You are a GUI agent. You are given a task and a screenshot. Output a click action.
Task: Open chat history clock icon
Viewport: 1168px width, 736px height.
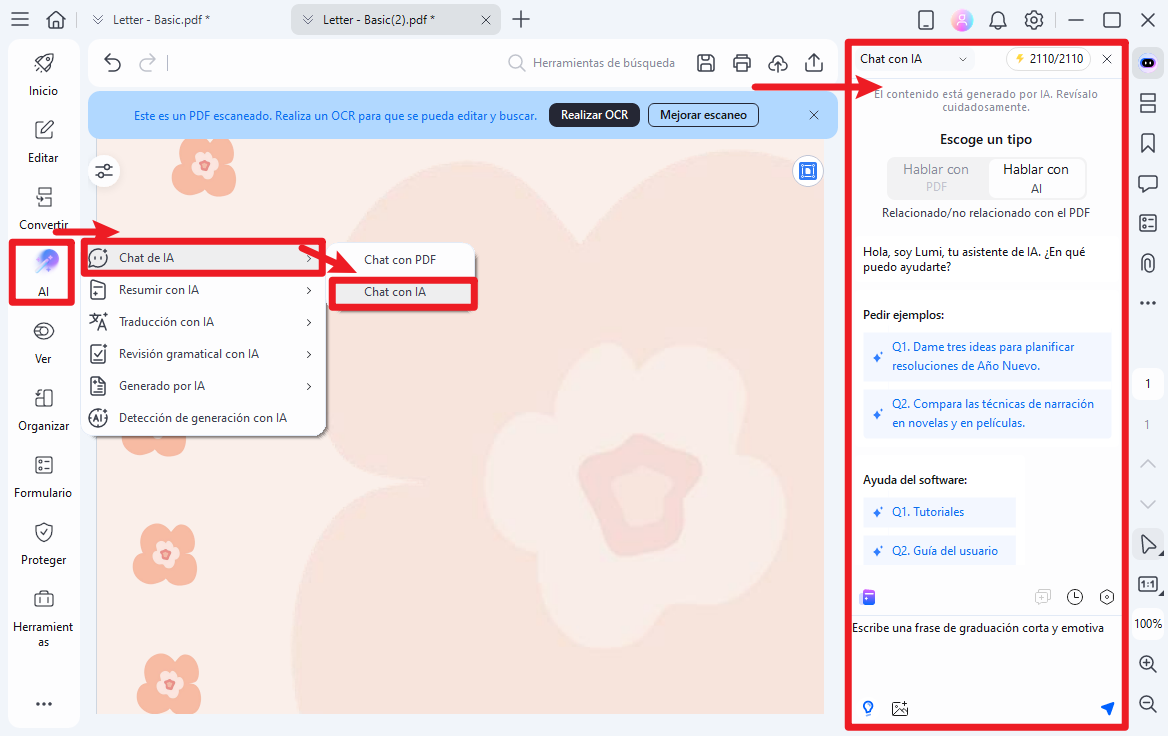tap(1075, 597)
